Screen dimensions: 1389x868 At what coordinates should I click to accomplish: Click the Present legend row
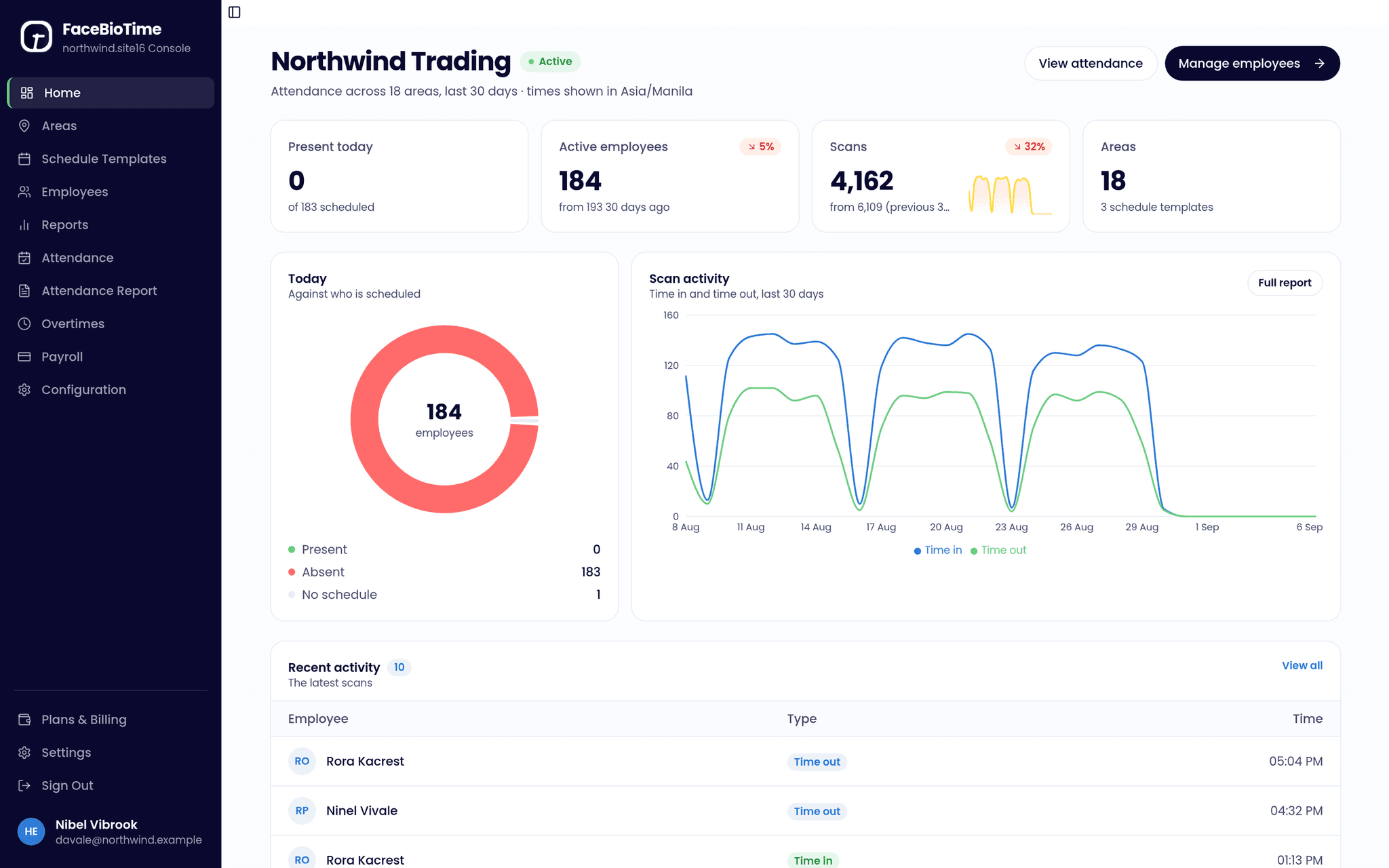tap(444, 549)
